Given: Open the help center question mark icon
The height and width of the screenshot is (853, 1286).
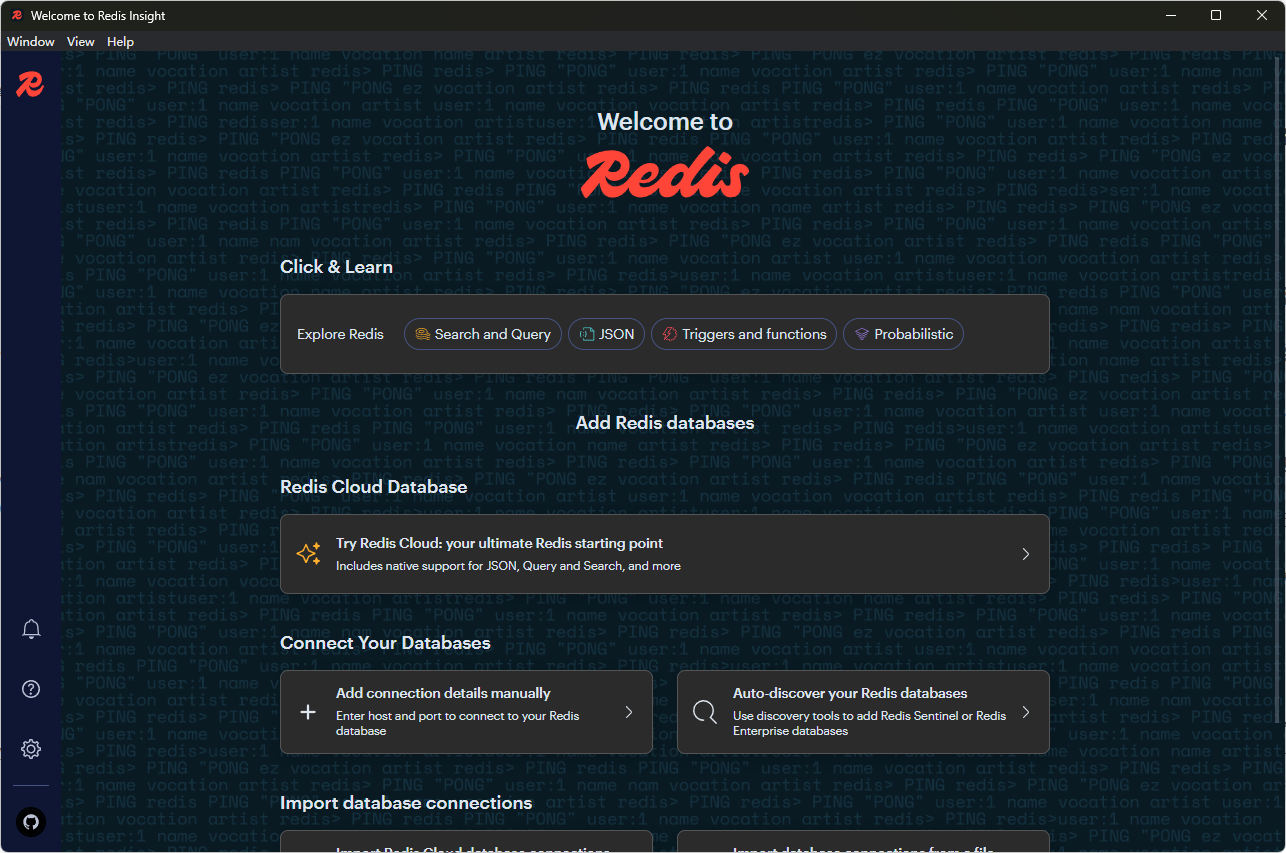Looking at the screenshot, I should [31, 689].
